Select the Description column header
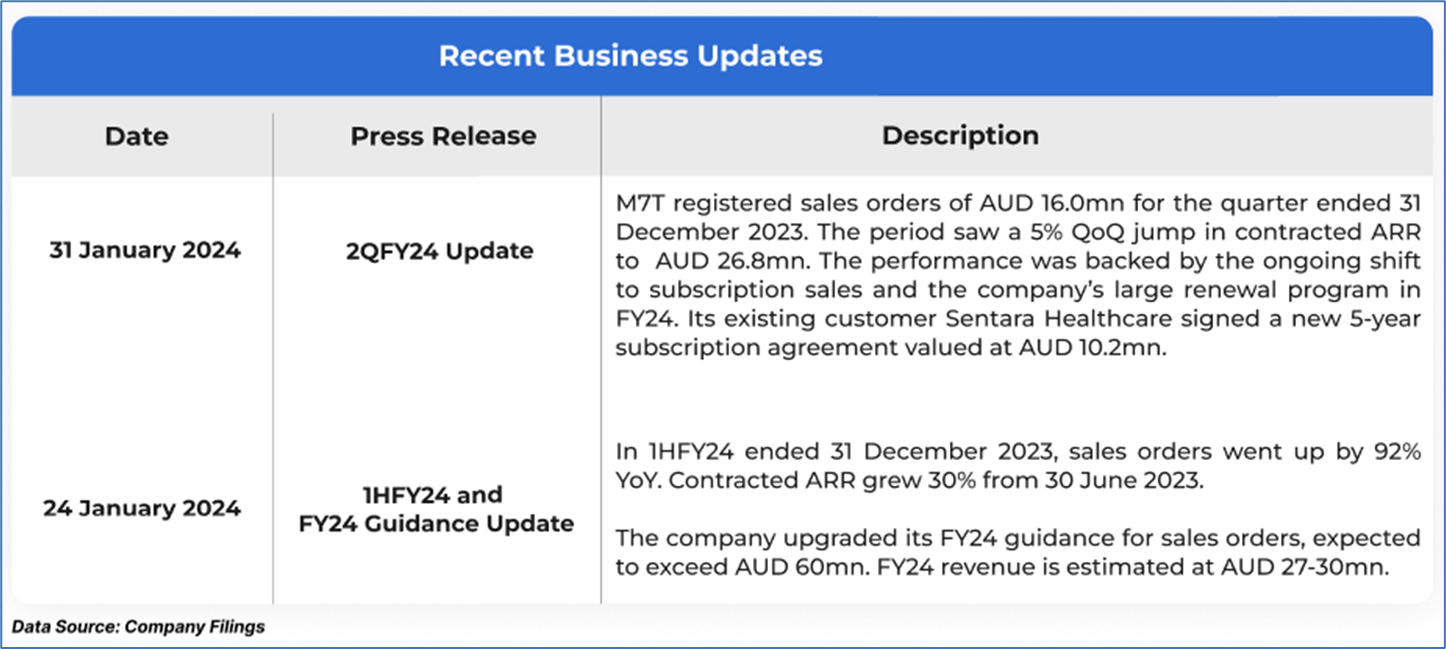The height and width of the screenshot is (649, 1446). click(x=960, y=136)
